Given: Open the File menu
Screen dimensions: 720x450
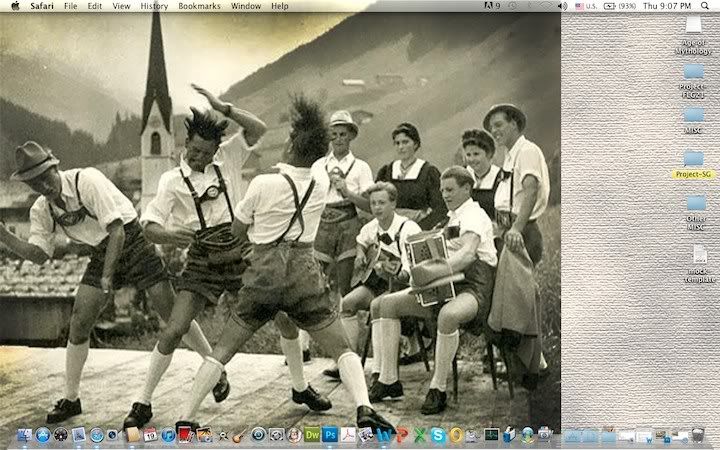Looking at the screenshot, I should point(71,6).
